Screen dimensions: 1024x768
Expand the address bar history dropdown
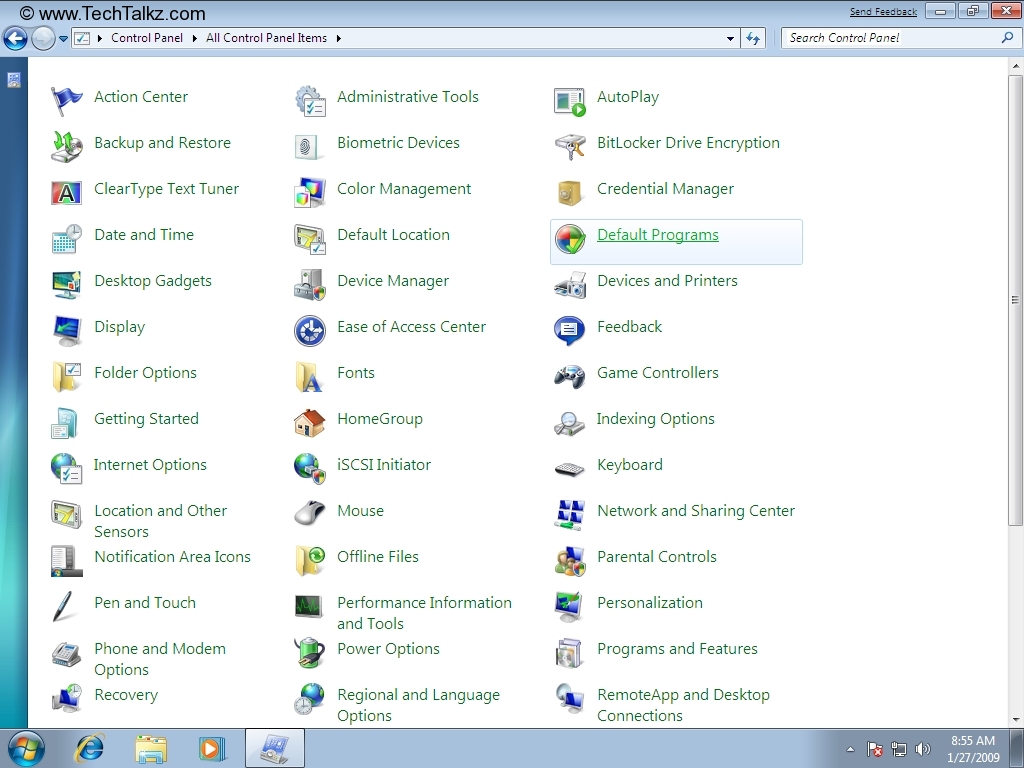pyautogui.click(x=730, y=39)
